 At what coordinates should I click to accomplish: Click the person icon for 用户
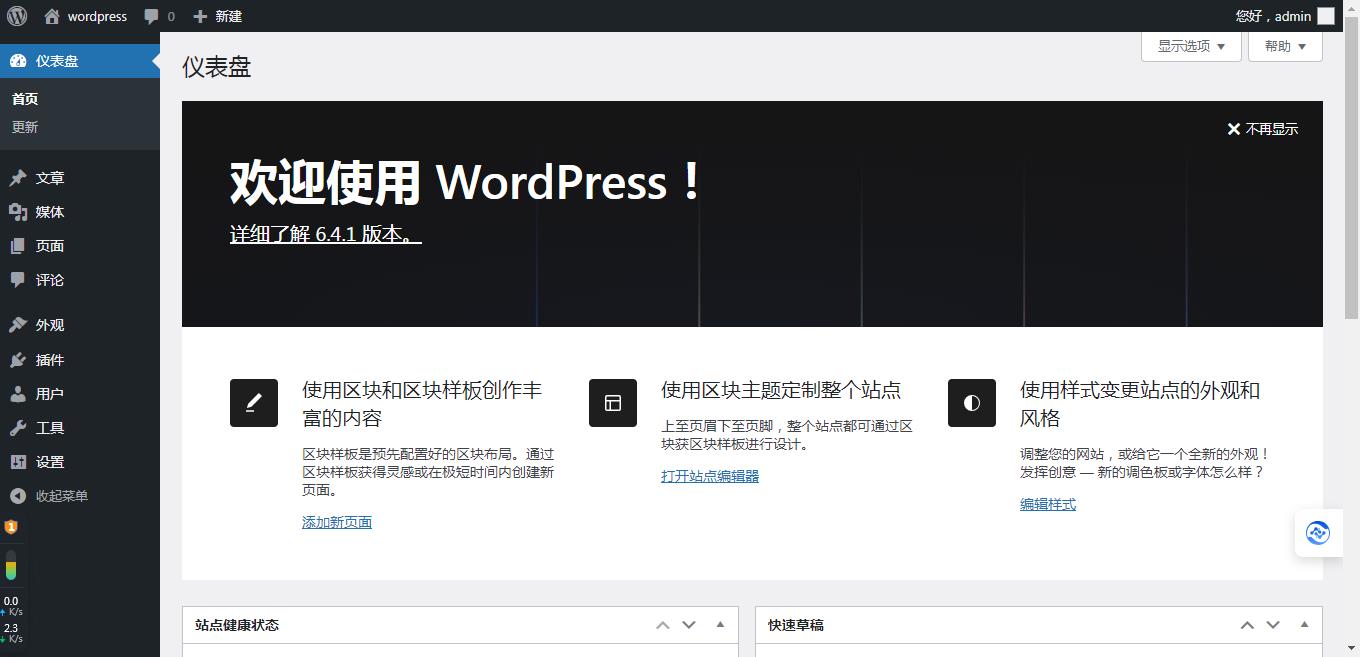point(18,394)
